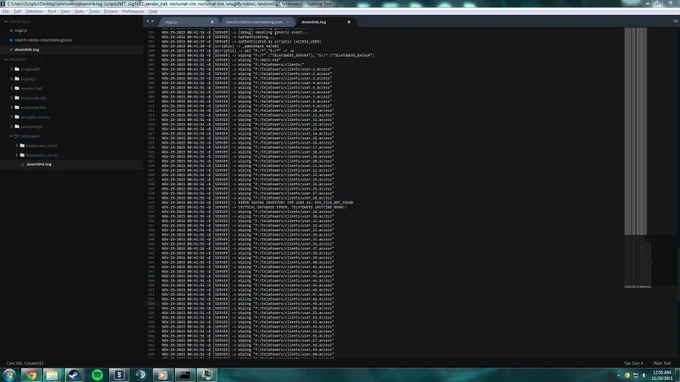The image size is (680, 382).
Task: Open search.roblox.com entry in Open Files
Action: coord(43,40)
